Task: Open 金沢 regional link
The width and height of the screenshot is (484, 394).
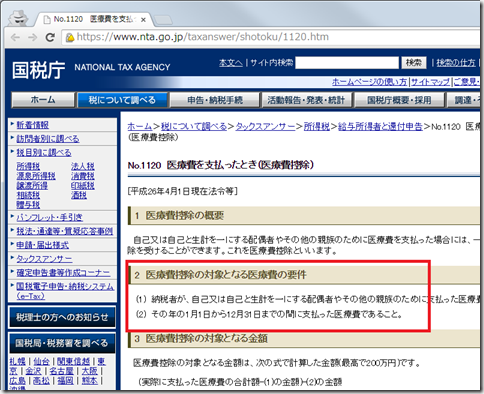Action: (33, 371)
